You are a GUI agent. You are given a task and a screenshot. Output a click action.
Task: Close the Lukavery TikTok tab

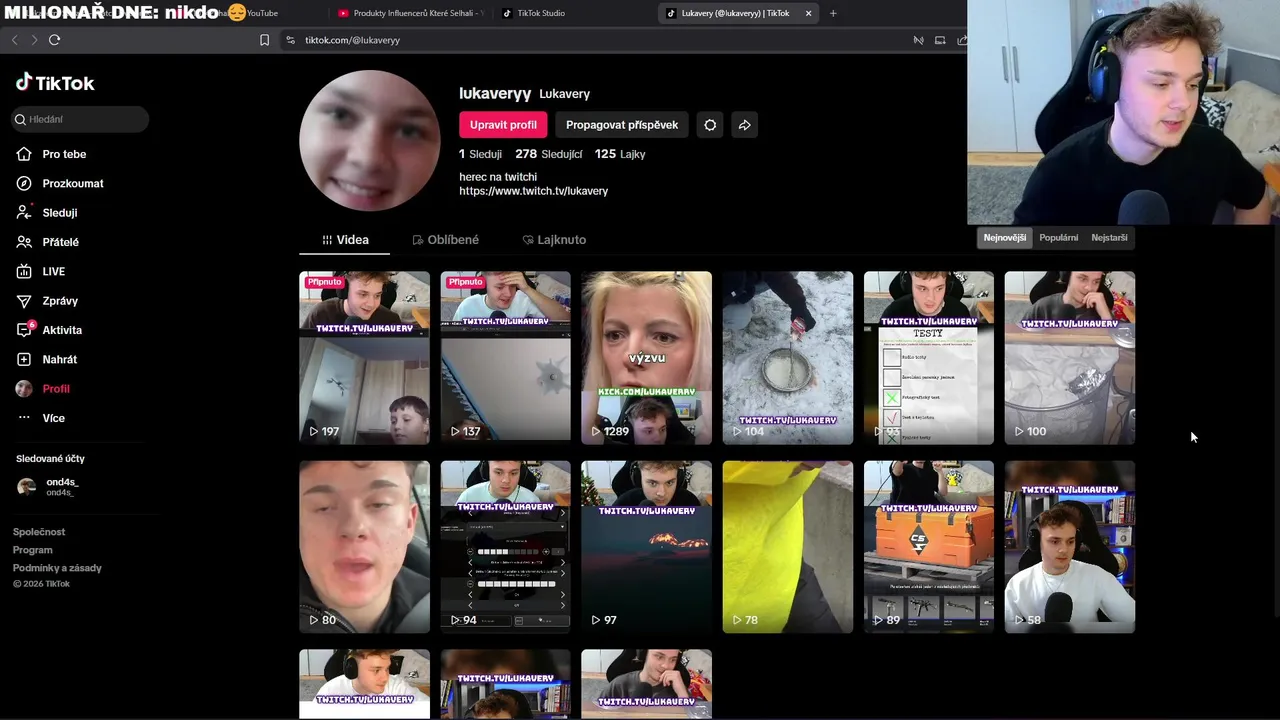[x=808, y=13]
